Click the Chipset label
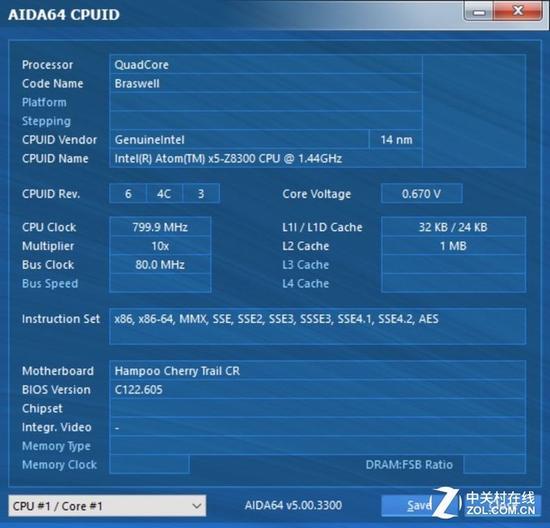The width and height of the screenshot is (550, 528). [42, 409]
